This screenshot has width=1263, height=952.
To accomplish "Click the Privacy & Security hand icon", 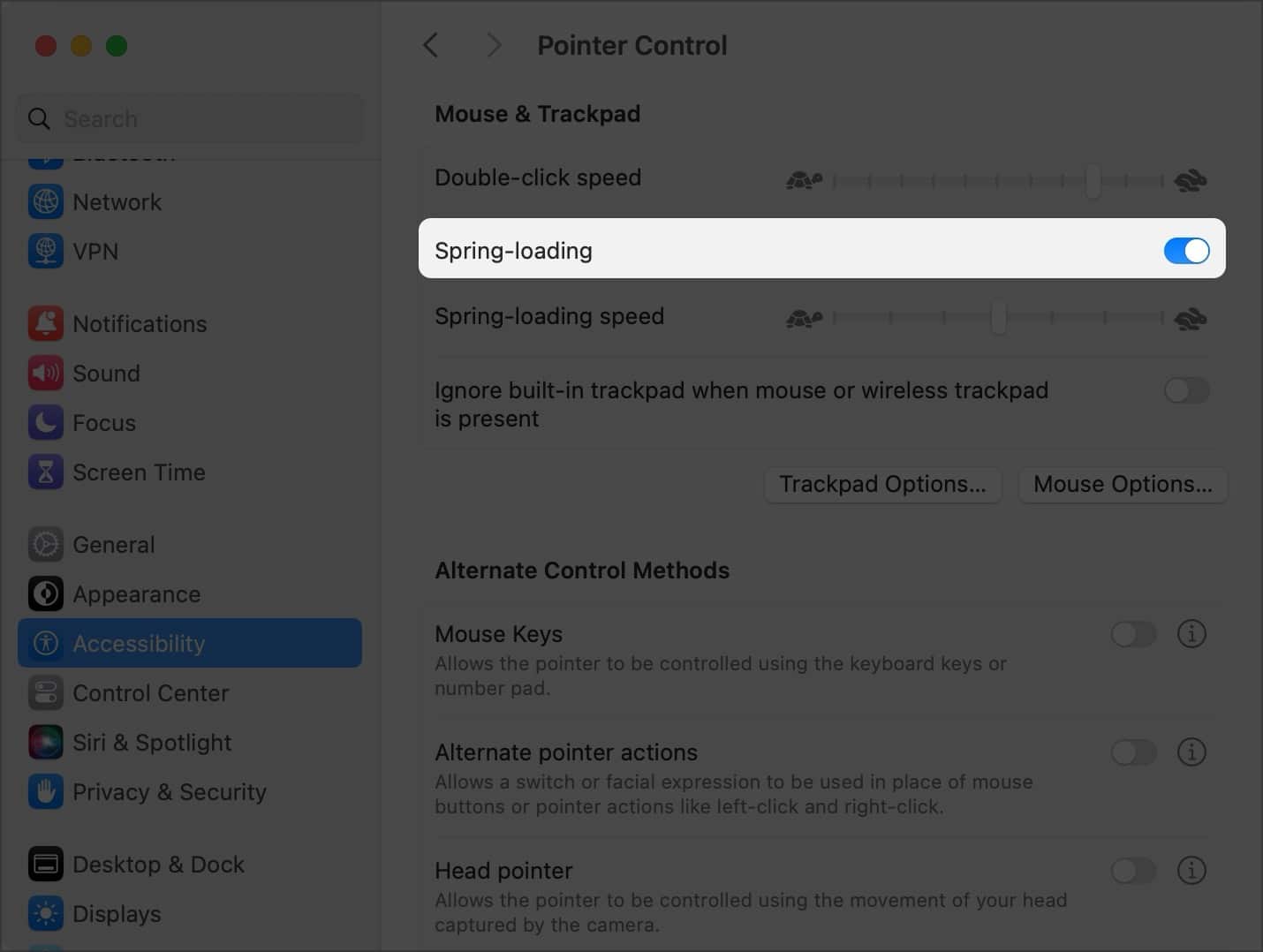I will click(x=45, y=792).
